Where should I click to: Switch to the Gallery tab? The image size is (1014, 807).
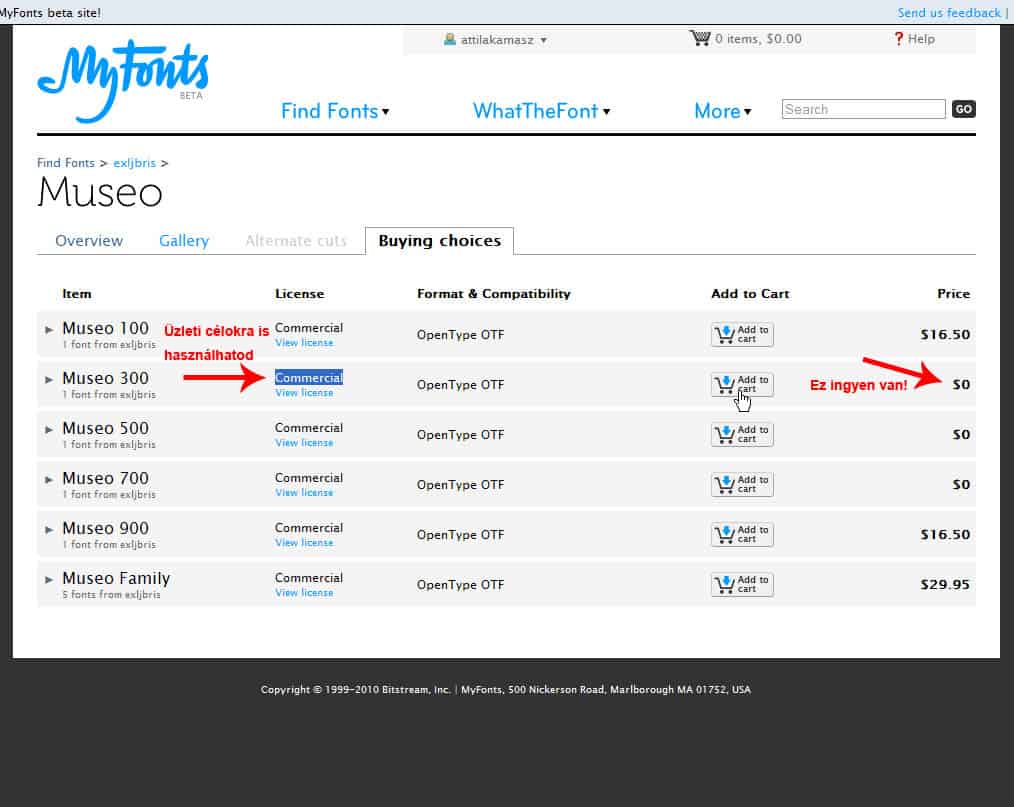pos(184,241)
